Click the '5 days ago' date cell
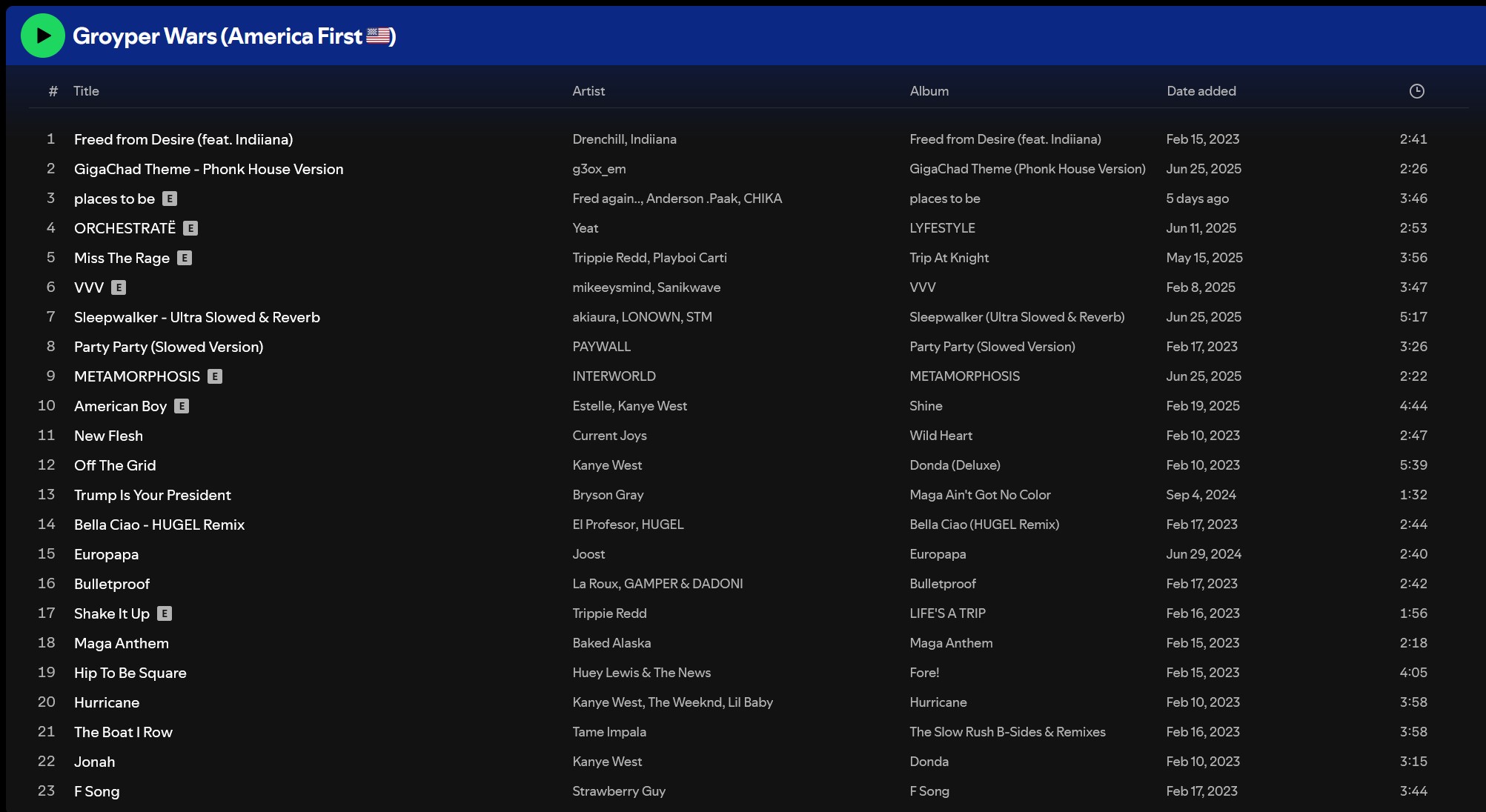The image size is (1486, 812). pyautogui.click(x=1197, y=199)
